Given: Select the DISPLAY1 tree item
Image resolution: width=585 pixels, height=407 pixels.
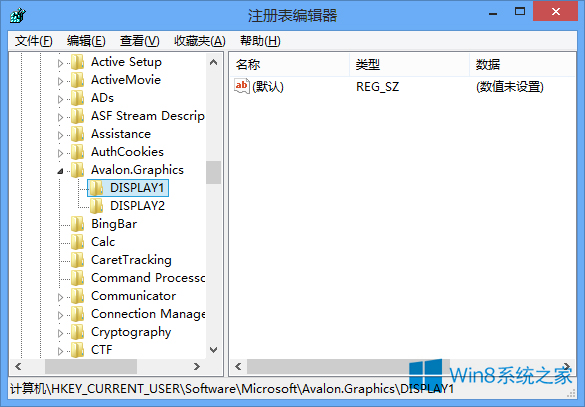Looking at the screenshot, I should [128, 188].
